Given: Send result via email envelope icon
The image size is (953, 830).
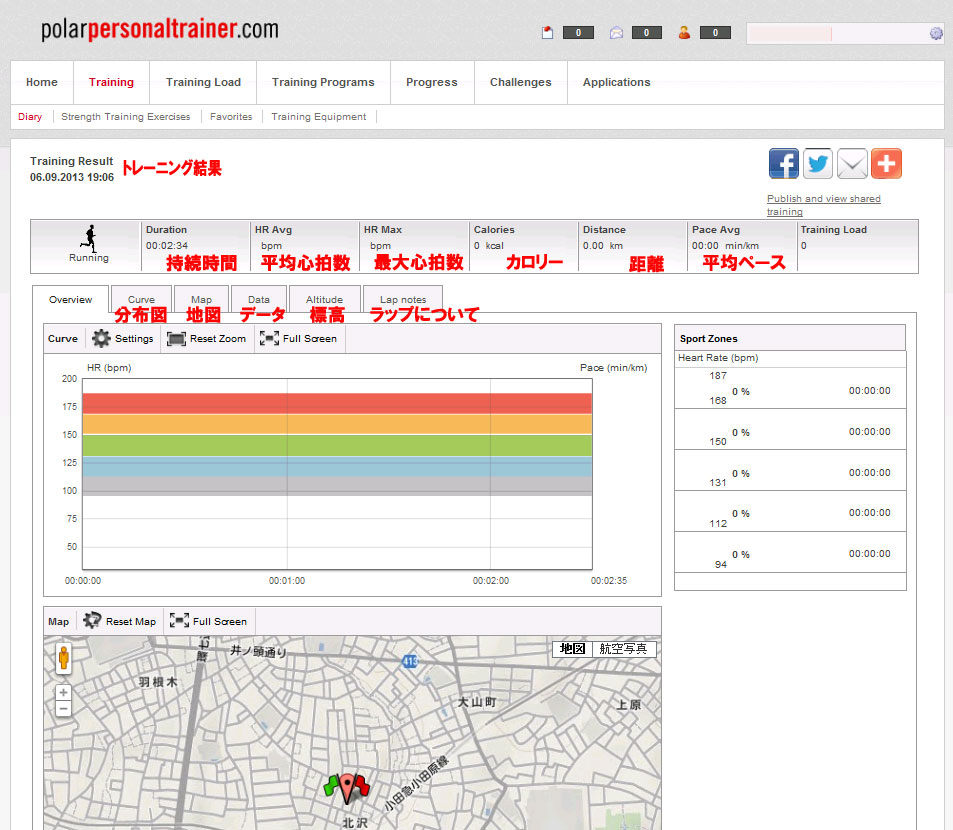Looking at the screenshot, I should 852,163.
